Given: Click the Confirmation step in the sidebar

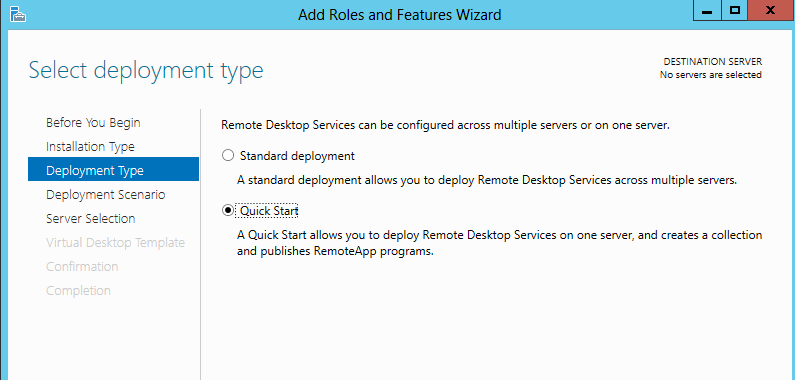Looking at the screenshot, I should point(82,266).
